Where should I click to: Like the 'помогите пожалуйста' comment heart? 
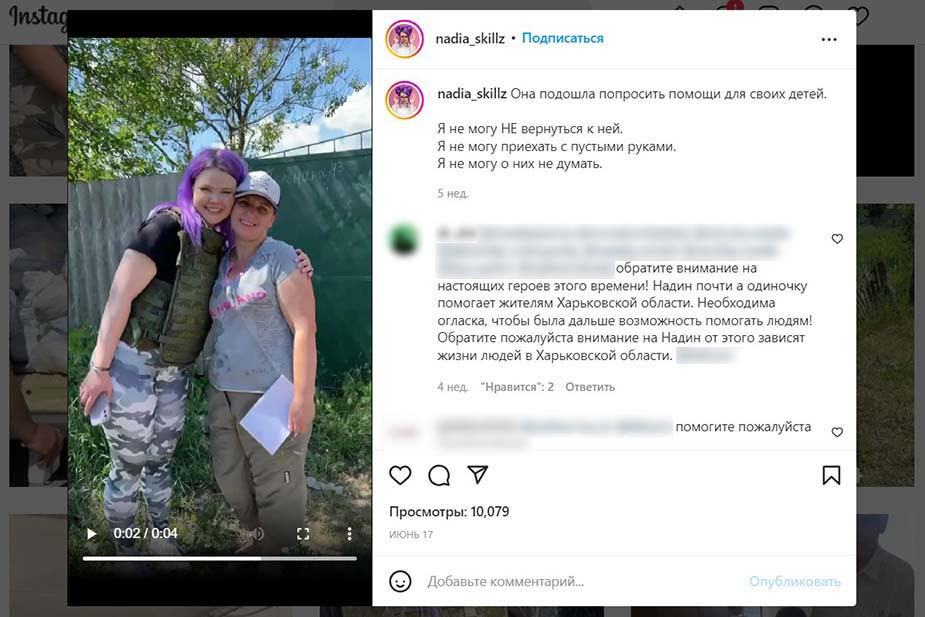(x=837, y=432)
